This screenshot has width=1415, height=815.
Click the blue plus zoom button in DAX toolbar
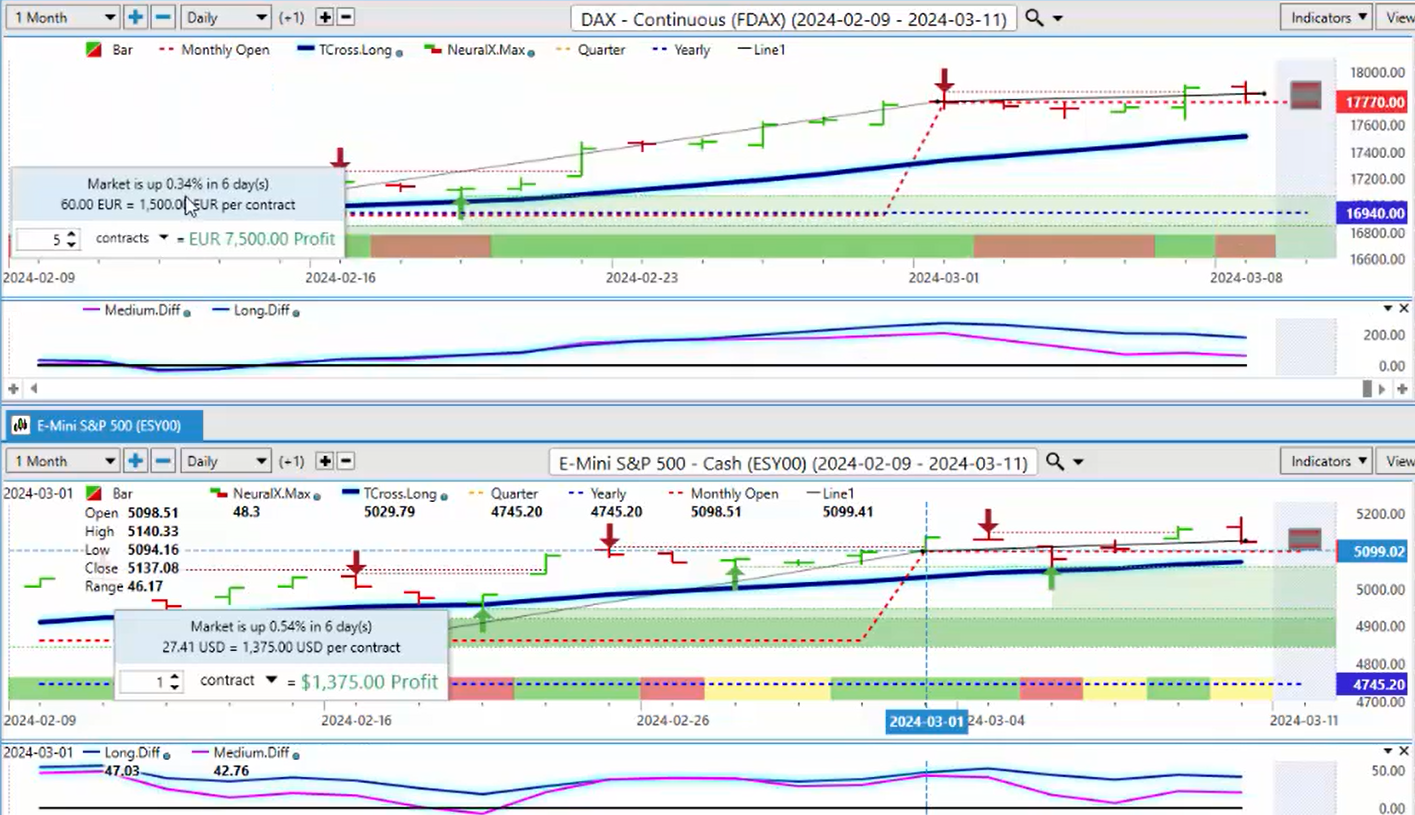click(x=135, y=17)
